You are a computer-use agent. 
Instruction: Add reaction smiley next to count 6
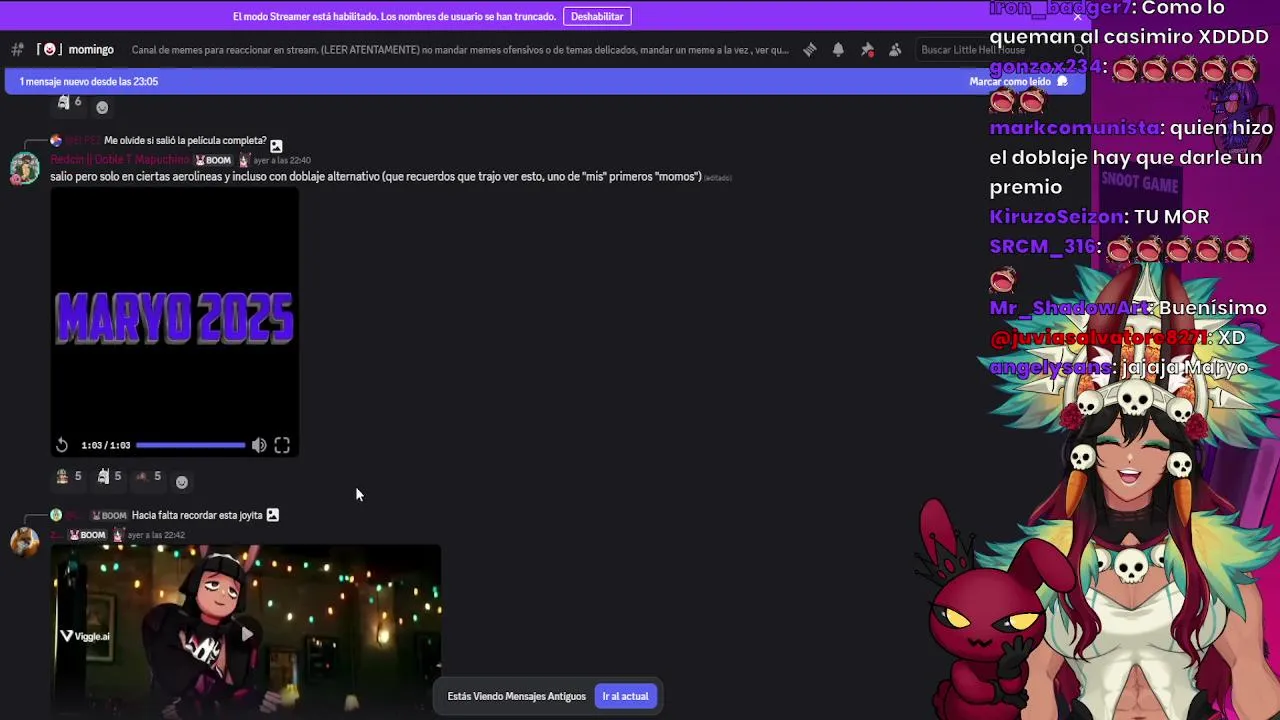102,107
